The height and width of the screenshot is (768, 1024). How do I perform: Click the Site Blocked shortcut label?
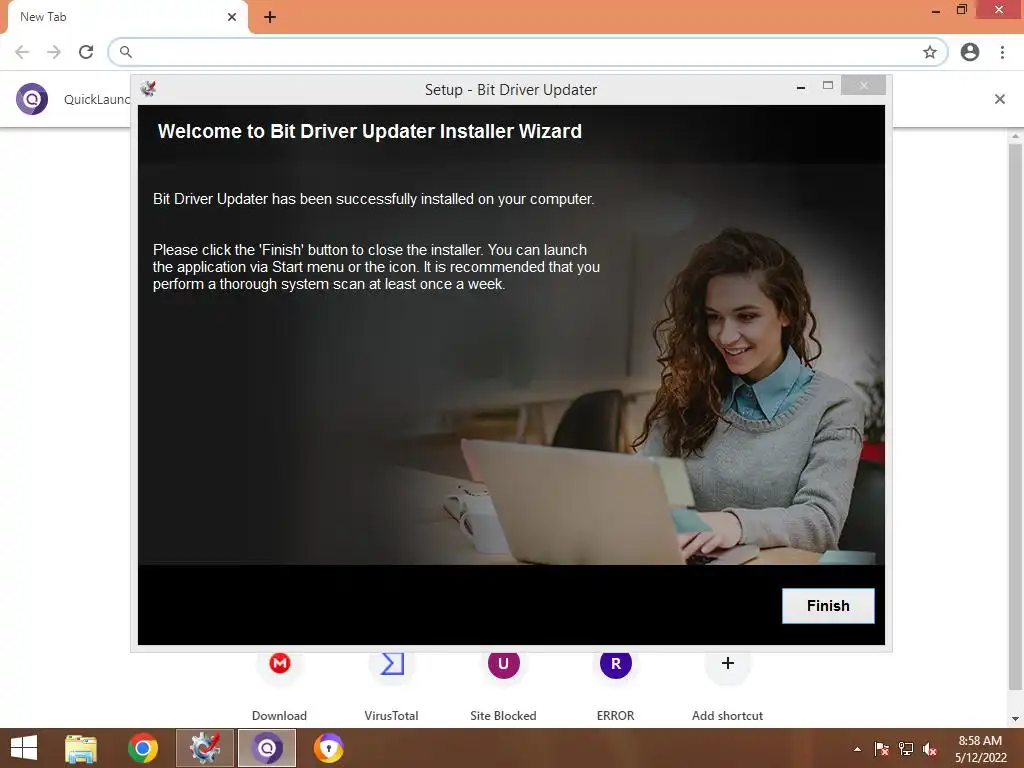click(503, 716)
